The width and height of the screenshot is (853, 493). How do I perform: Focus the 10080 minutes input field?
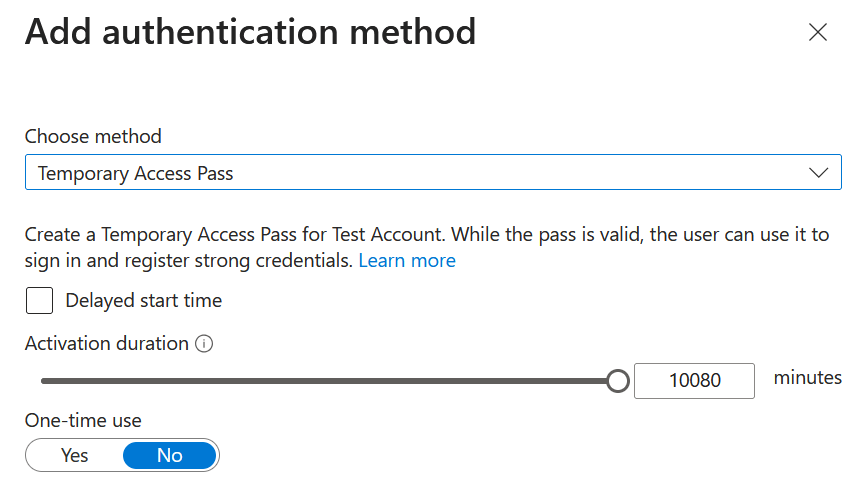click(x=694, y=381)
